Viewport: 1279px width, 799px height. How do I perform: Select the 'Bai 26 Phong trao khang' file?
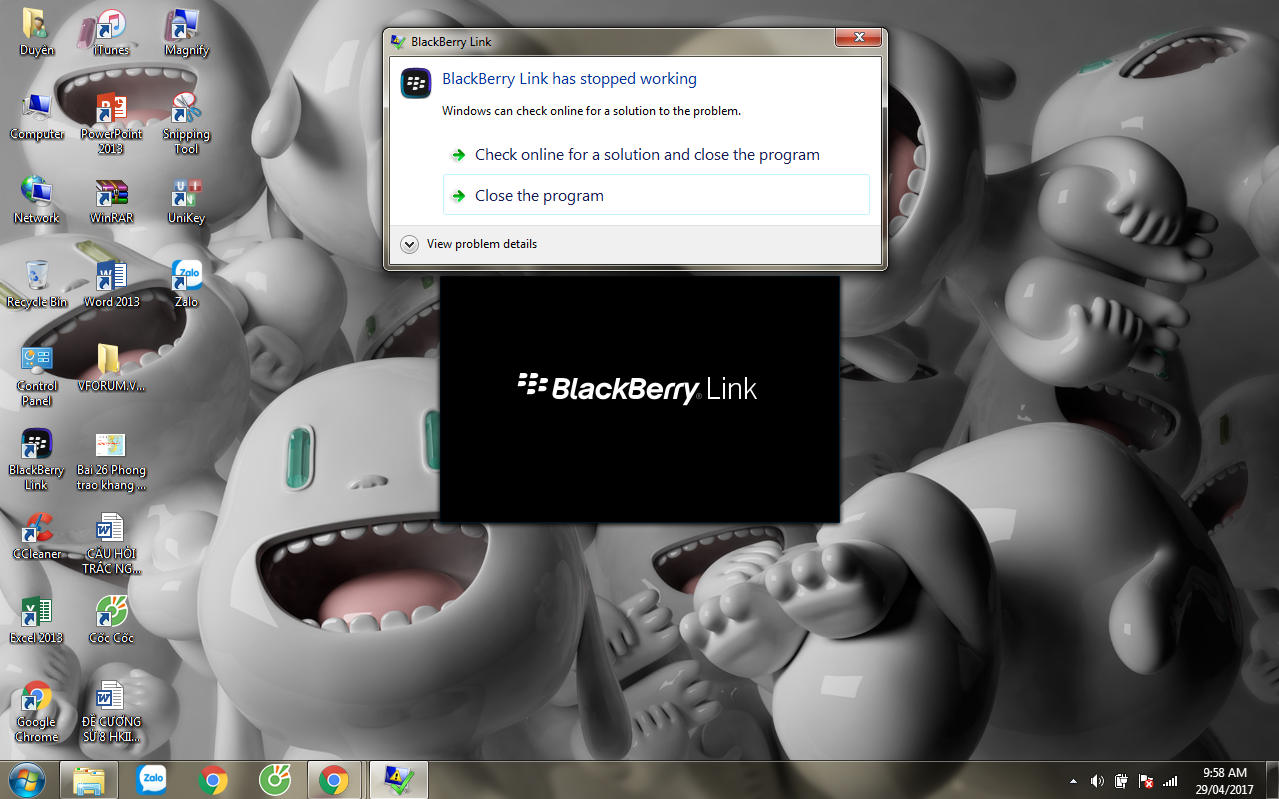[x=111, y=460]
